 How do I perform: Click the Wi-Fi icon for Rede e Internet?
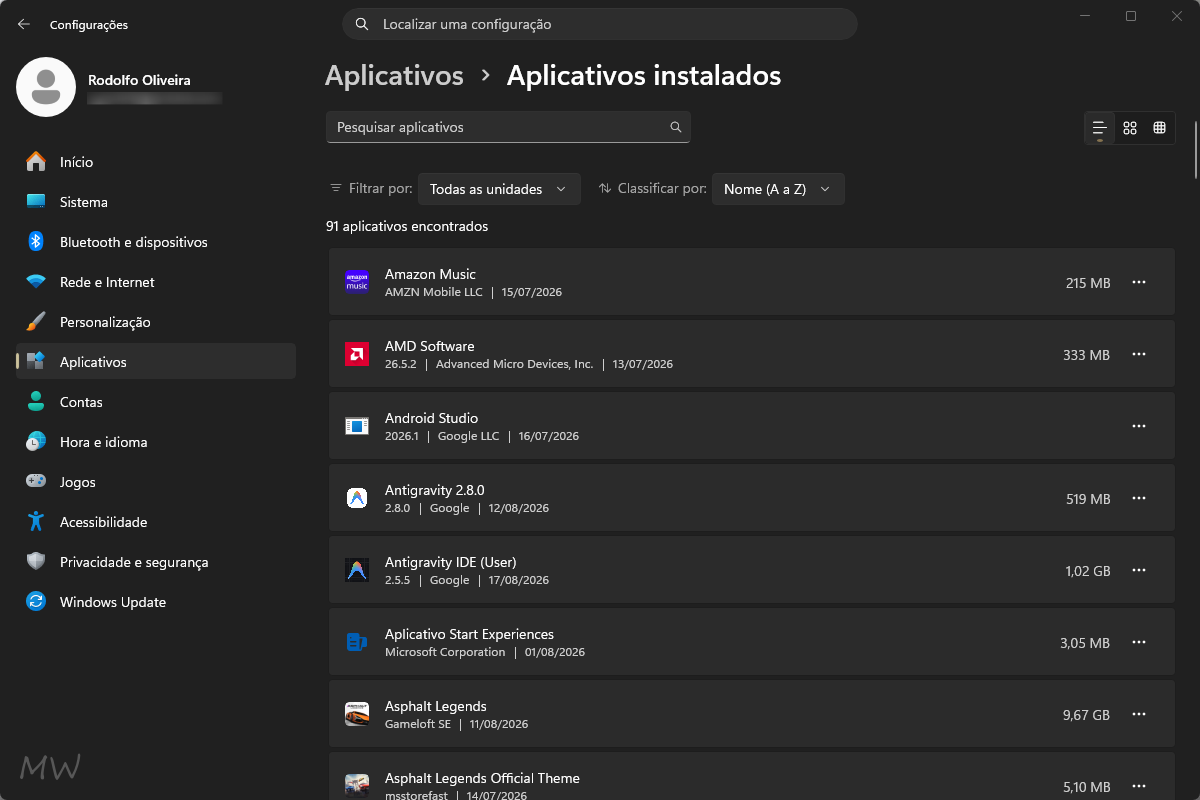36,282
